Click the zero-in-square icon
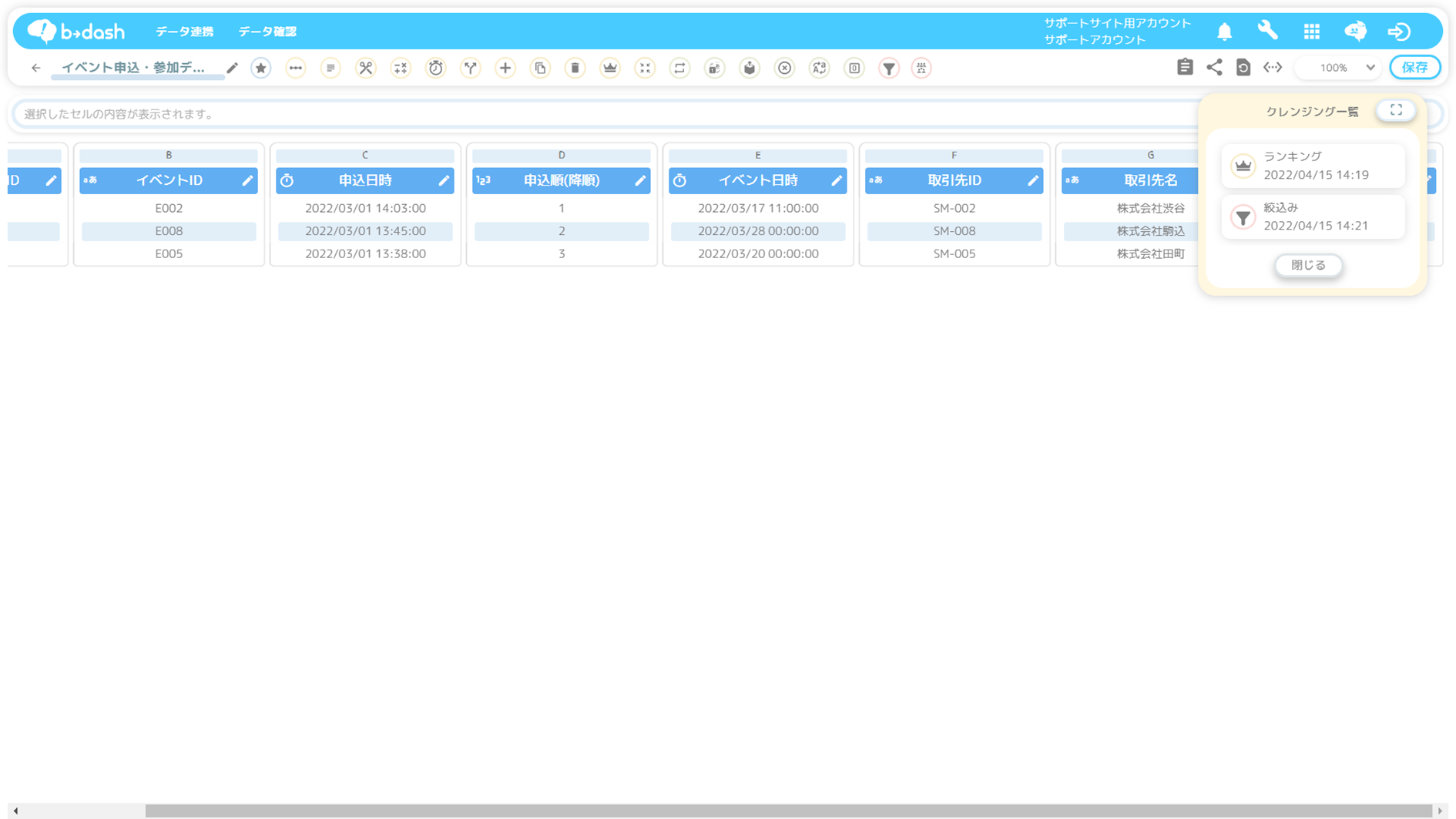 (x=854, y=68)
